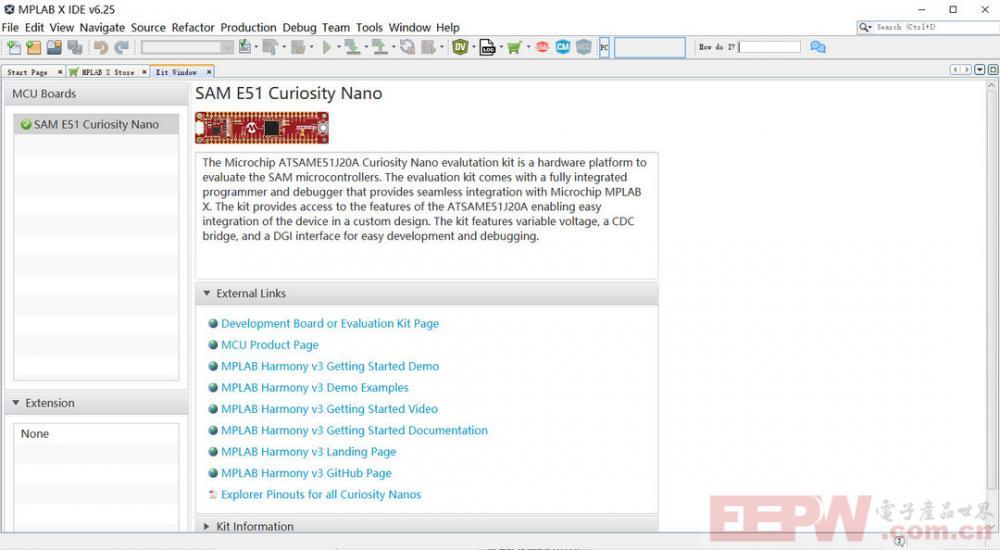Open dropdown arrow beside Build Project icon
The width and height of the screenshot is (1000, 550).
click(284, 47)
